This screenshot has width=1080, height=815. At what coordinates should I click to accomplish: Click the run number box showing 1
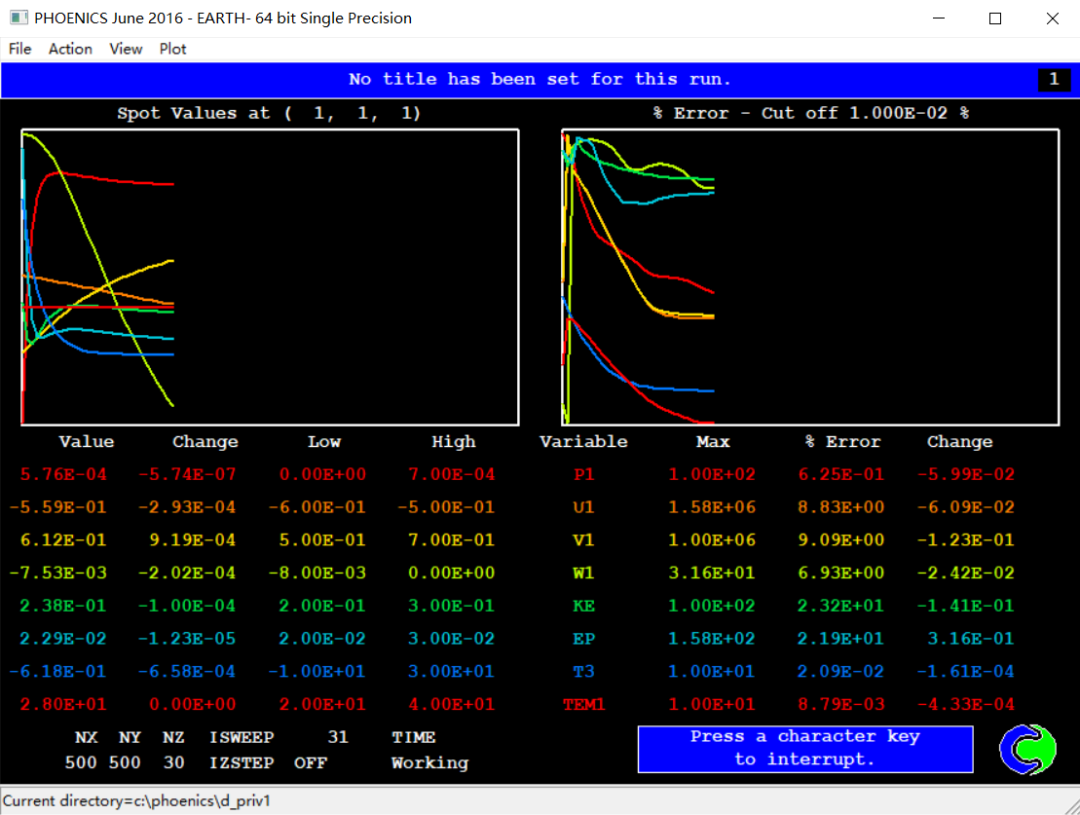1054,79
